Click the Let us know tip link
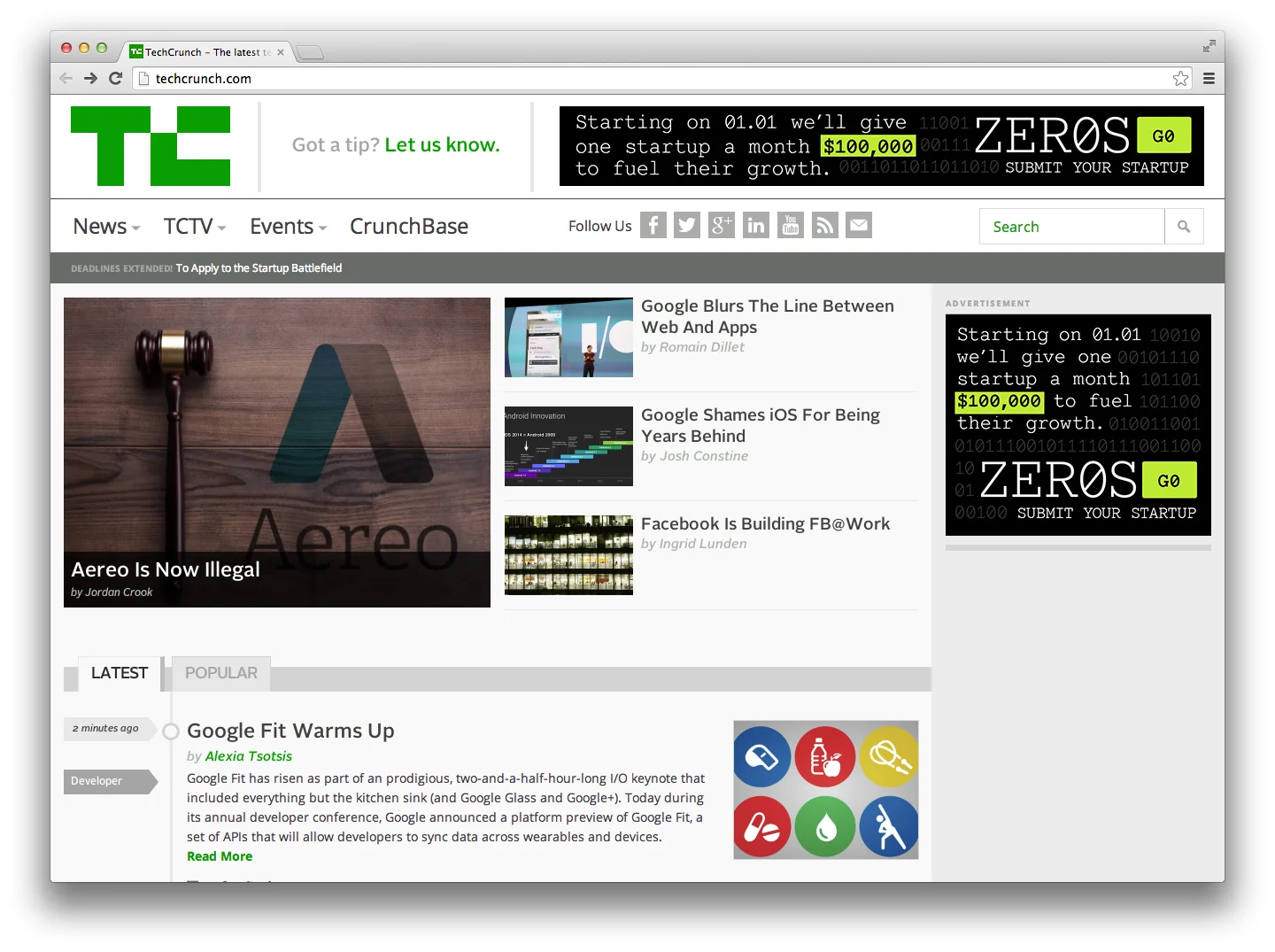 coord(442,145)
